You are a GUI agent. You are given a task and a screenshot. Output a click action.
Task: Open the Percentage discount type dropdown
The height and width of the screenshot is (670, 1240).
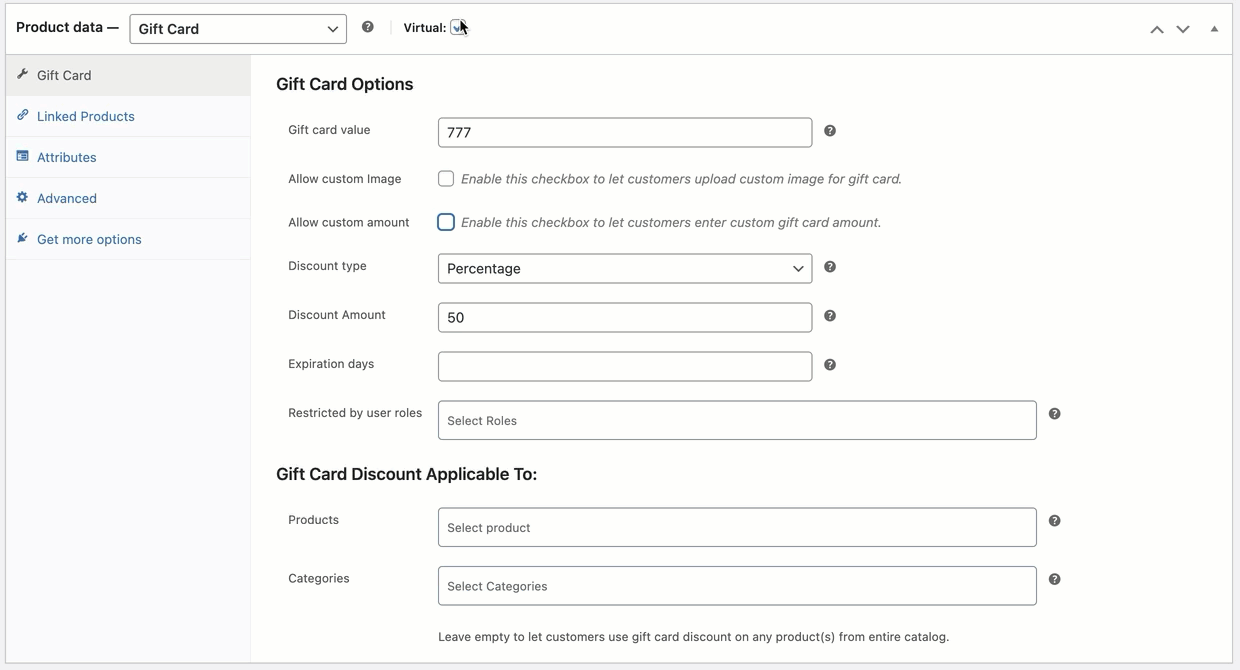625,268
